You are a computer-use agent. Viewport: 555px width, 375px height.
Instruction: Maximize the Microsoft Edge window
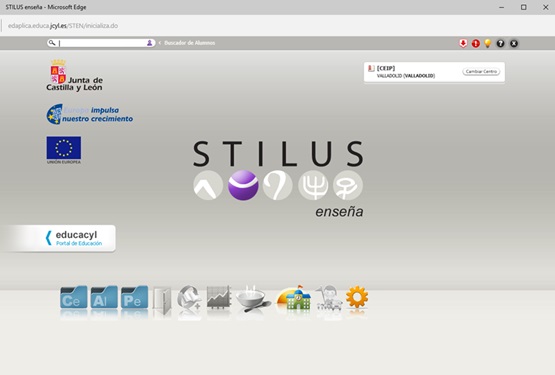click(x=523, y=7)
